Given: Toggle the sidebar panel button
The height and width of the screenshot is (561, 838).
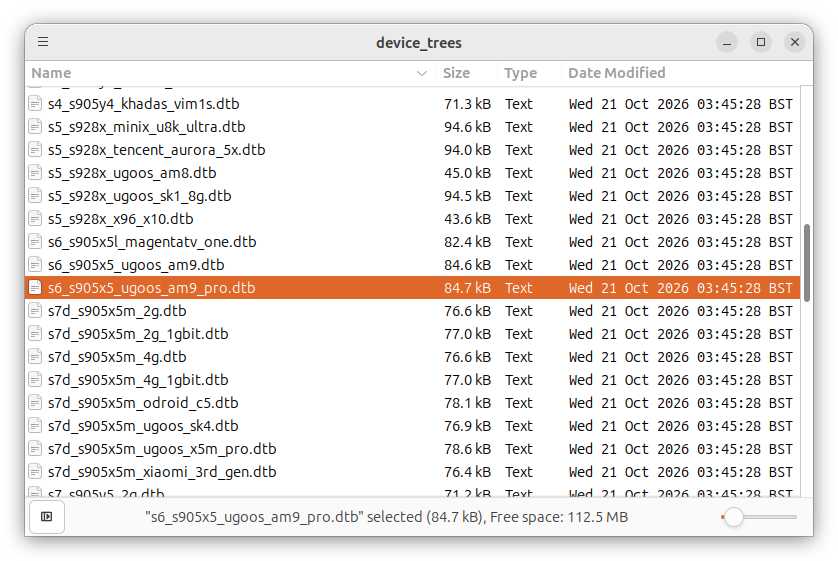Looking at the screenshot, I should (47, 517).
